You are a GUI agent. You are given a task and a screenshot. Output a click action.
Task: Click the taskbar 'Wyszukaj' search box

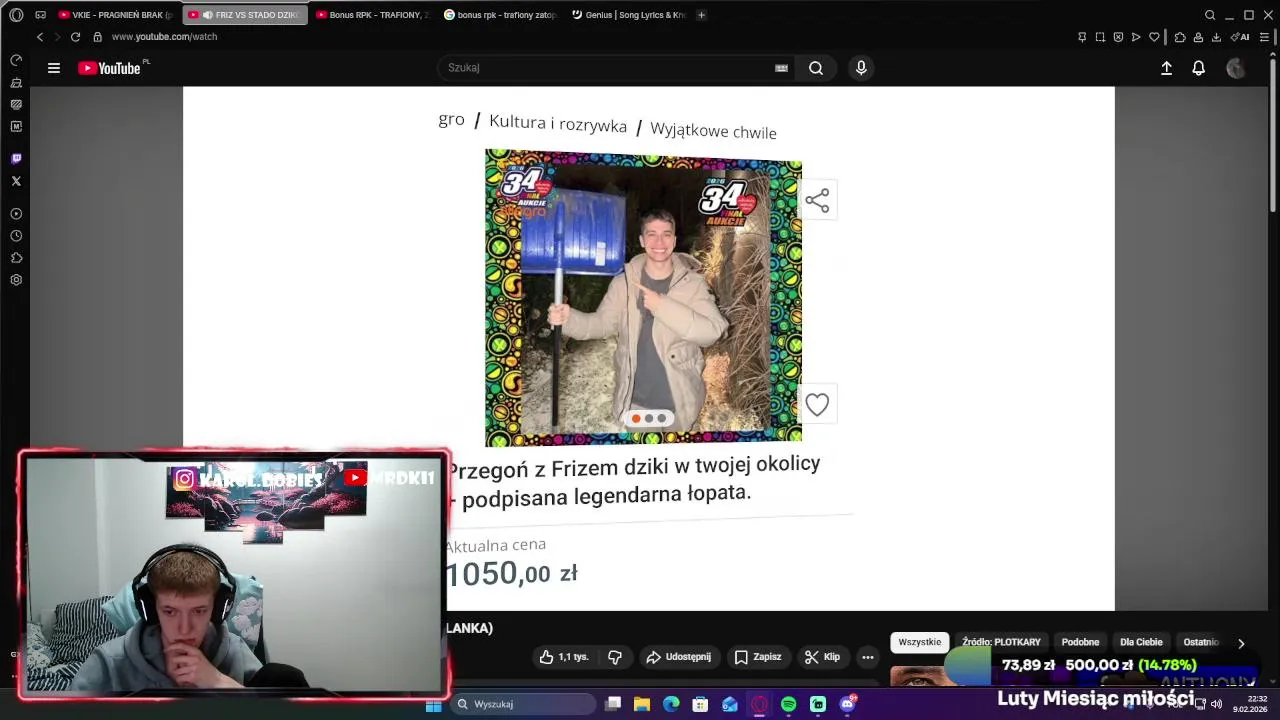pyautogui.click(x=522, y=704)
